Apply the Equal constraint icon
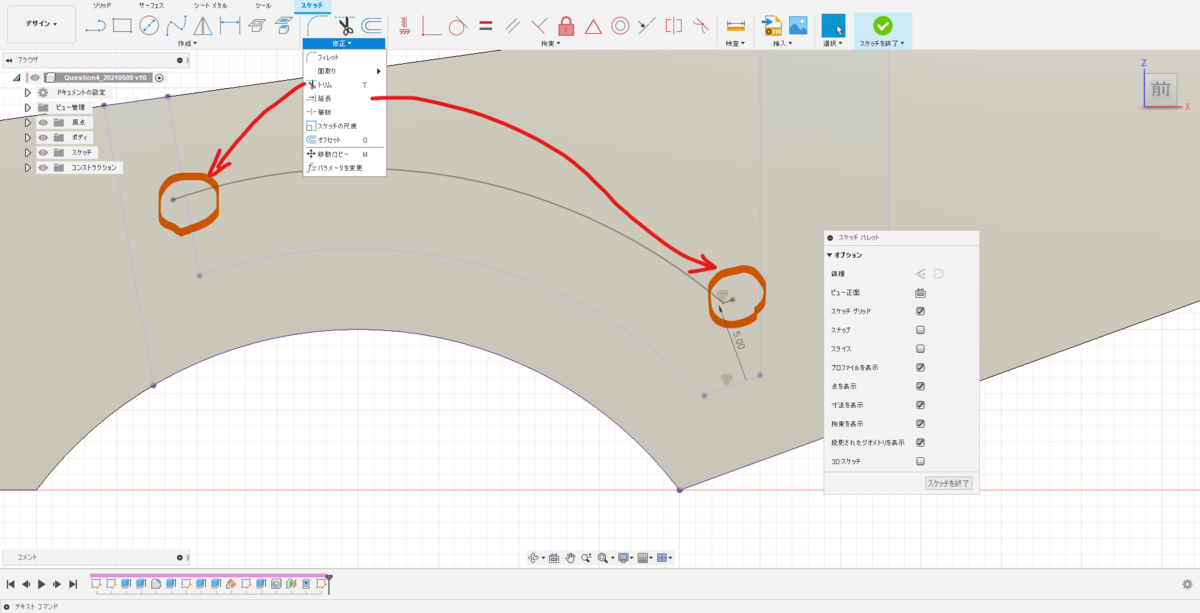Image resolution: width=1200 pixels, height=613 pixels. click(485, 26)
